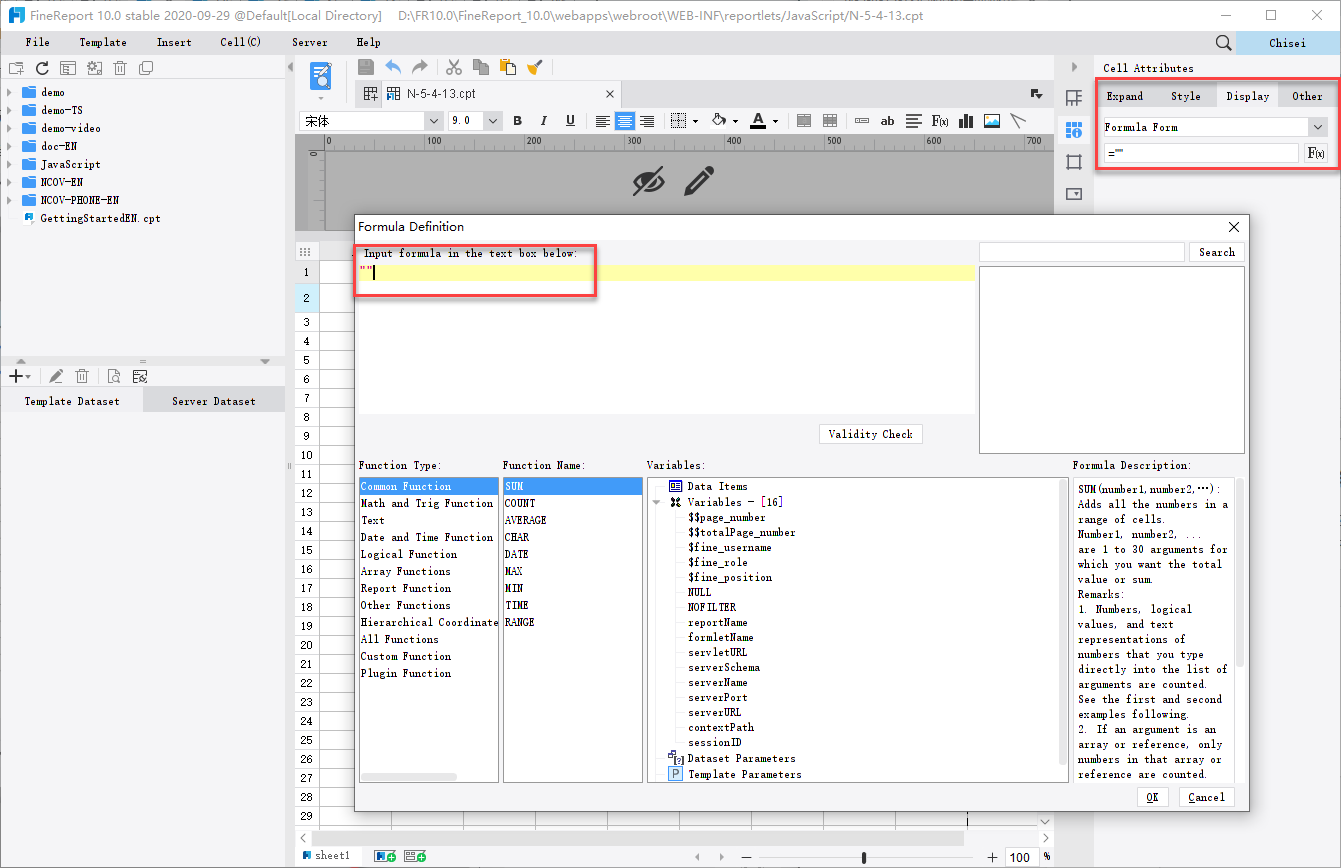Insert an image using the toolbar icon
This screenshot has width=1341, height=868.
pos(991,120)
